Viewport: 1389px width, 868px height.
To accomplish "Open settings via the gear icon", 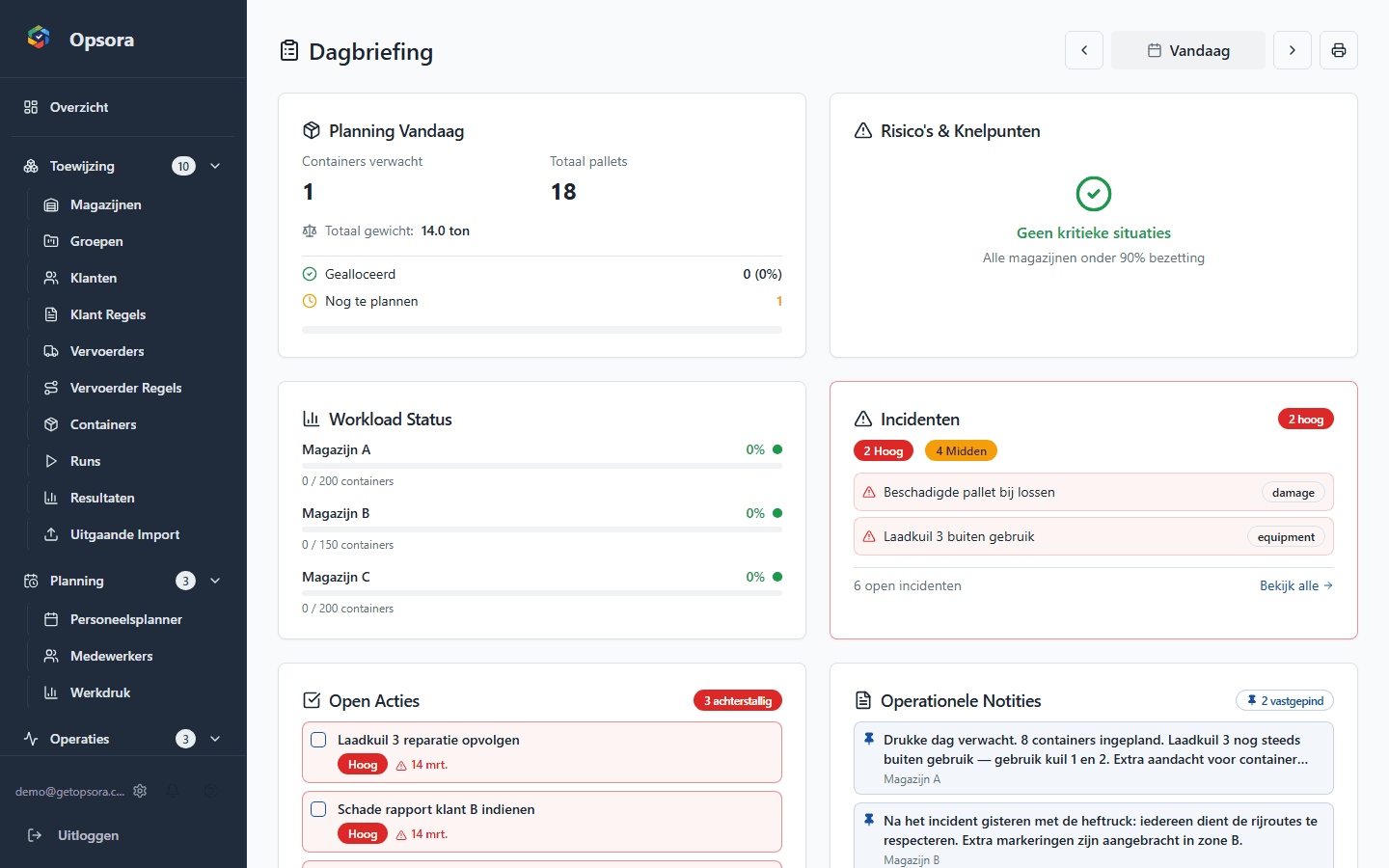I will 140,791.
